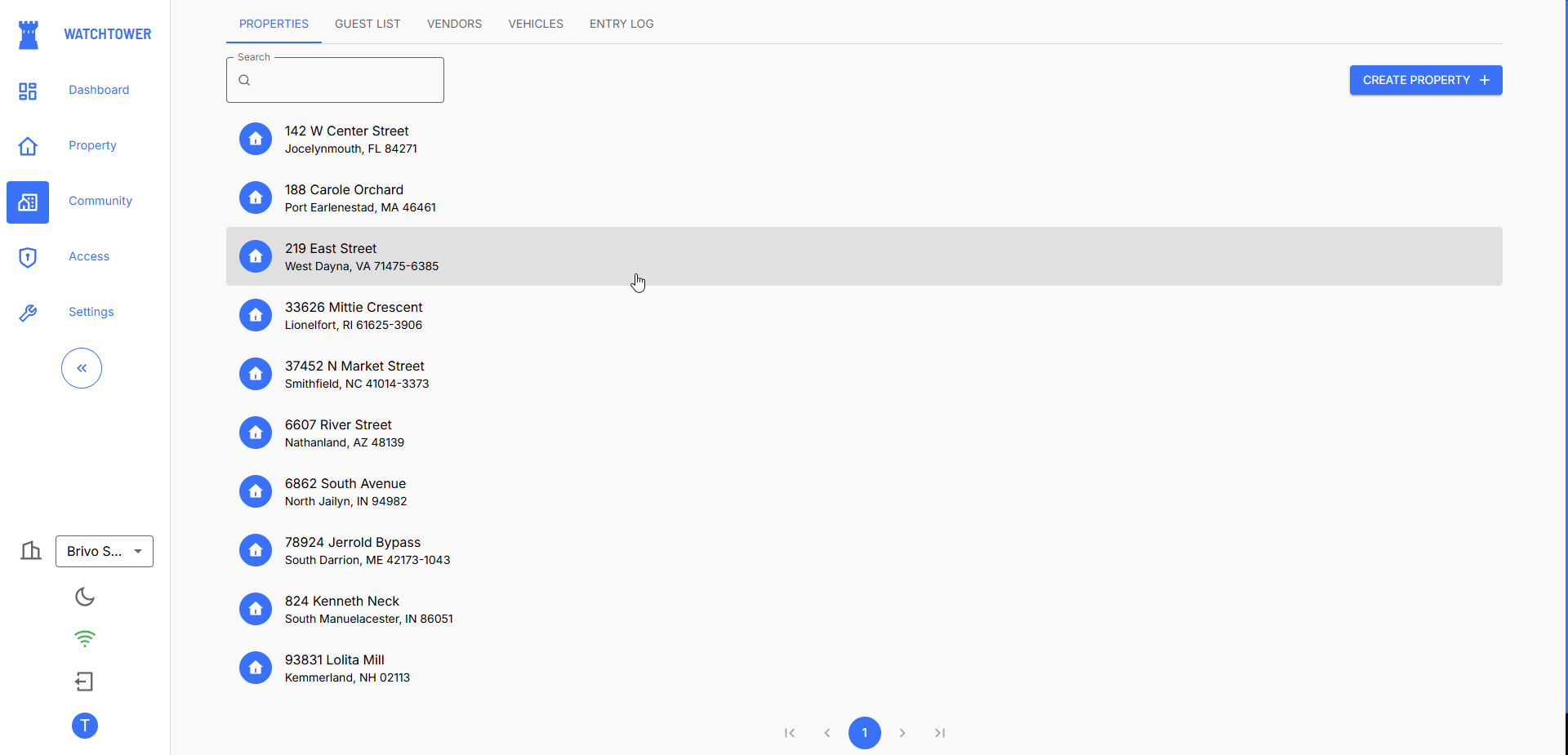Screen dimensions: 1568x755
Task: Click the green Wi-Fi status icon
Action: coord(85,638)
